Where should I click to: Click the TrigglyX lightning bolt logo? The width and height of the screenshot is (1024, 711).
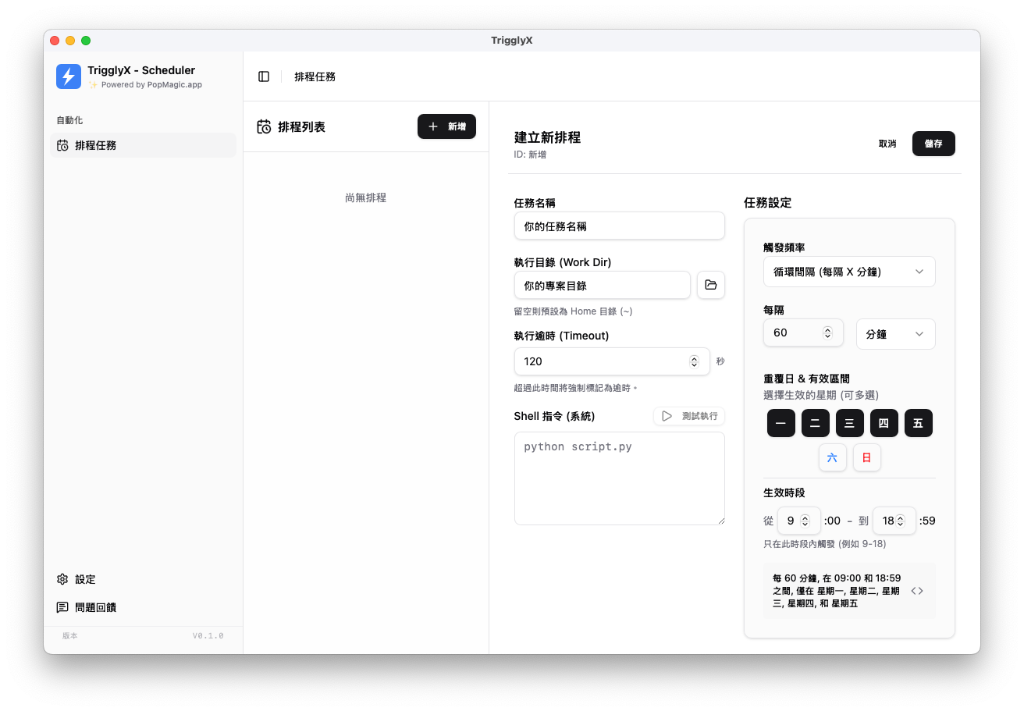pyautogui.click(x=69, y=76)
